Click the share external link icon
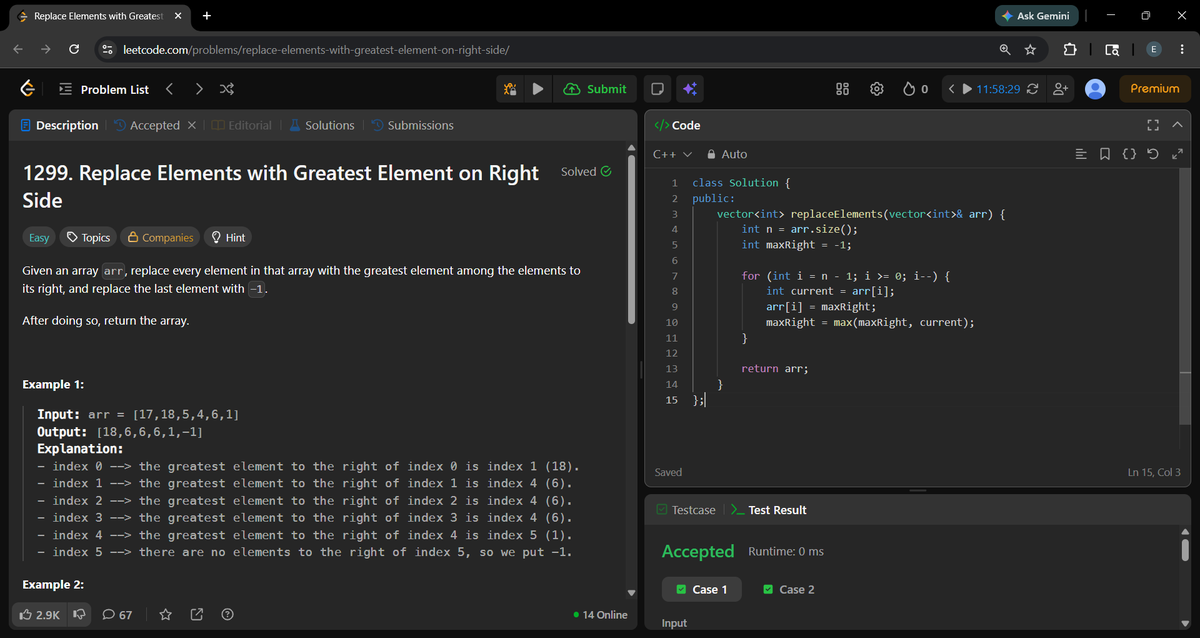Screen dimensions: 1200x638 click(x=197, y=615)
